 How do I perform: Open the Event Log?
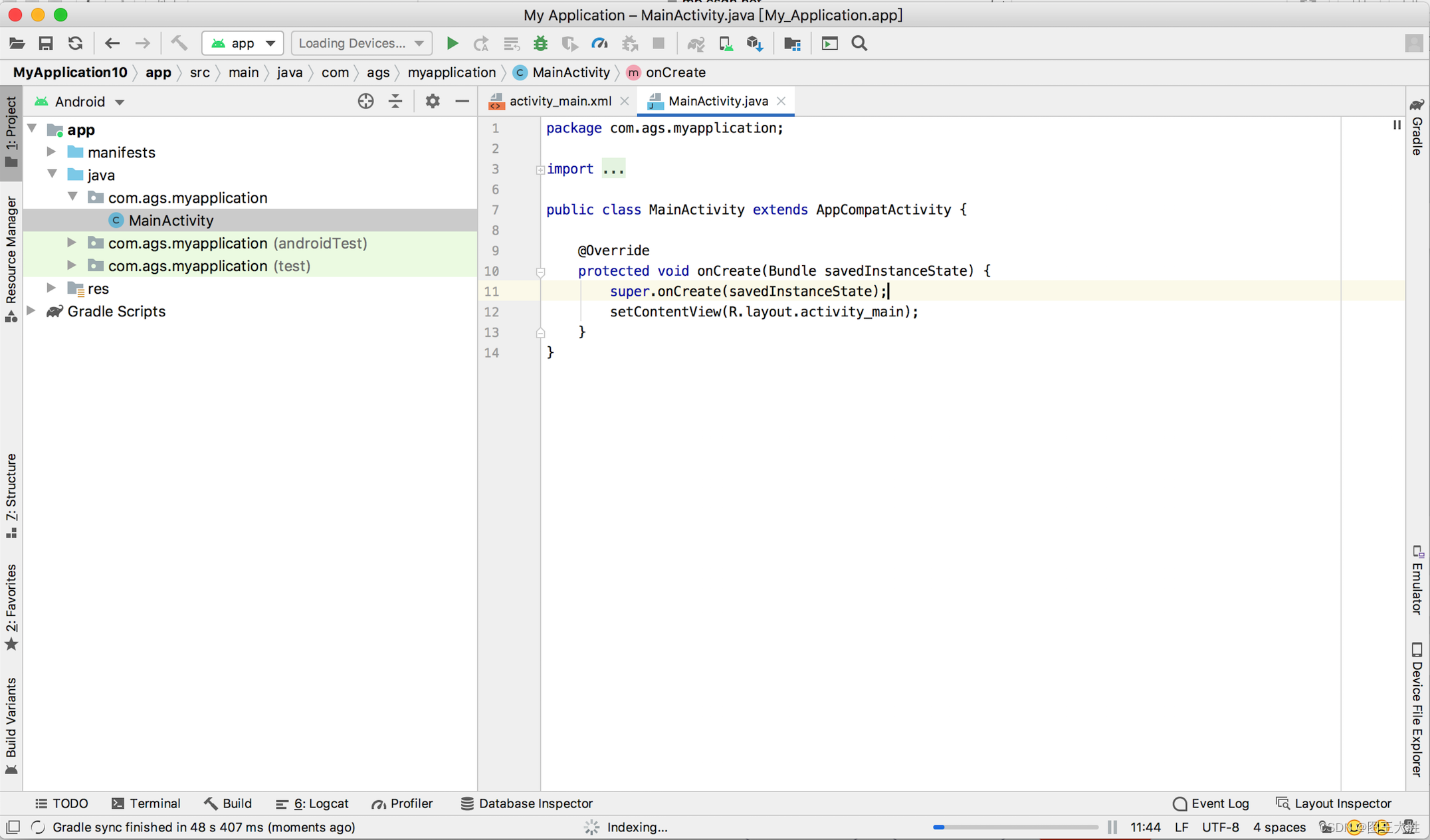click(1211, 803)
